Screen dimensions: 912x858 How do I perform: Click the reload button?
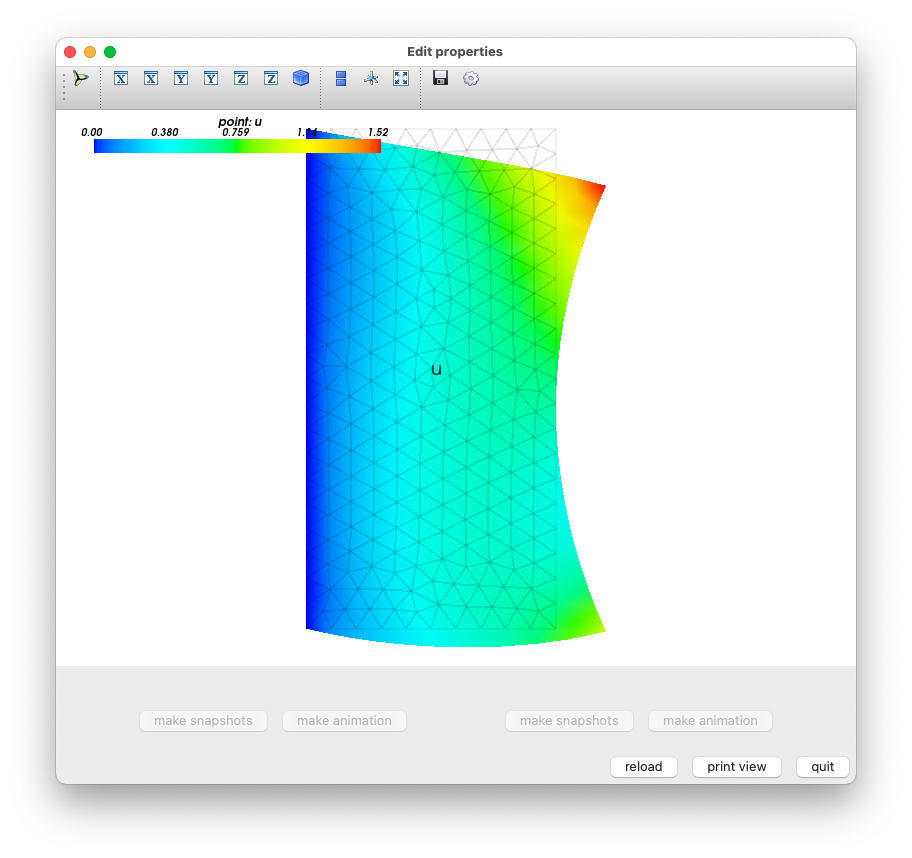644,767
